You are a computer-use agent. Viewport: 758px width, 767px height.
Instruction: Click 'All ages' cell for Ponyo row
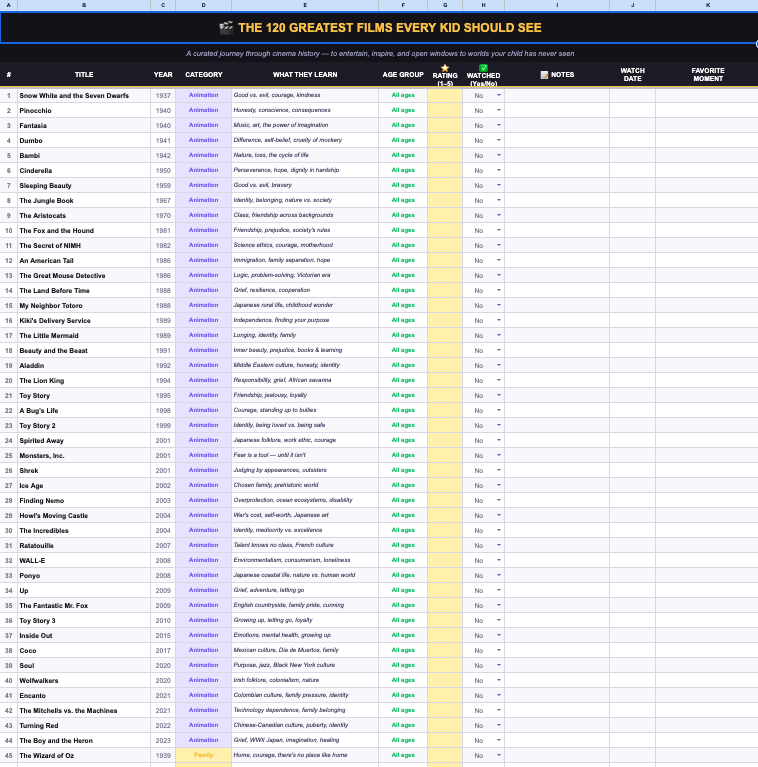pyautogui.click(x=403, y=575)
